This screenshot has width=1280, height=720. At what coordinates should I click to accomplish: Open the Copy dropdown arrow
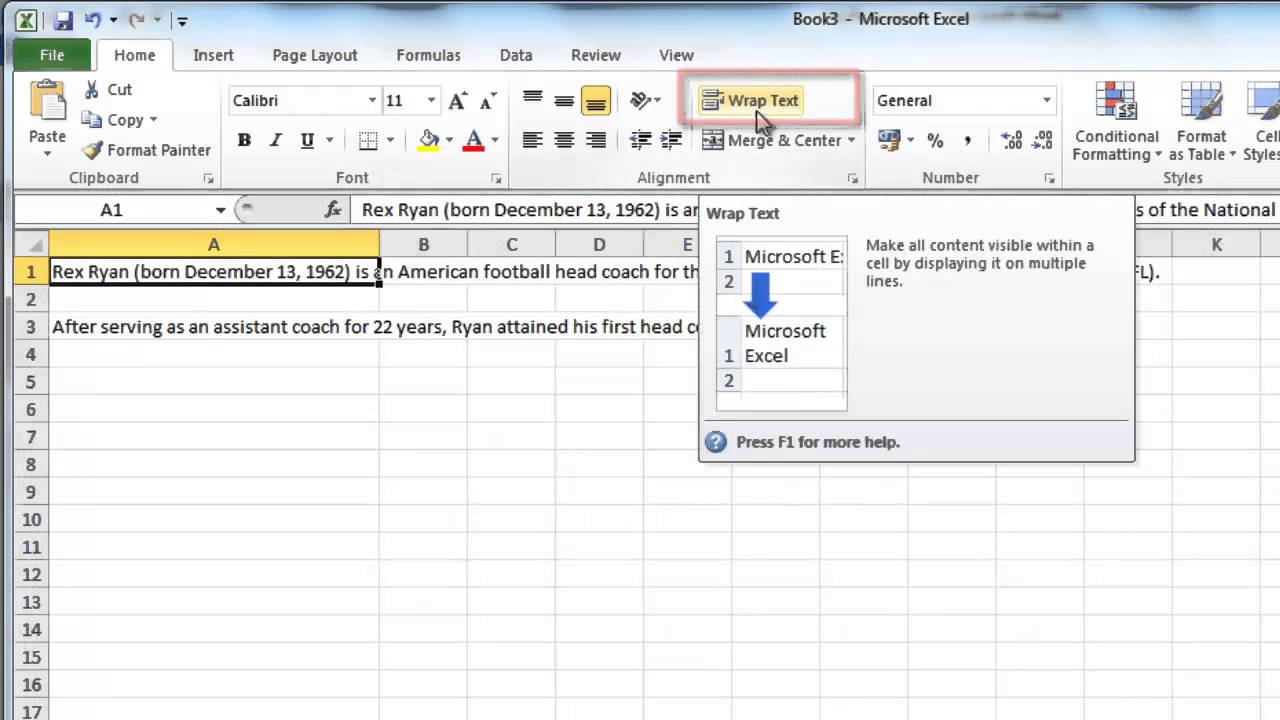click(x=153, y=120)
